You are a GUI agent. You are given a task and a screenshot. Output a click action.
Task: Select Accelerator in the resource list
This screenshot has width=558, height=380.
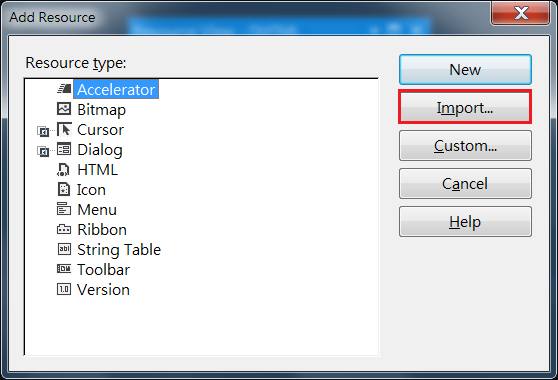point(116,89)
